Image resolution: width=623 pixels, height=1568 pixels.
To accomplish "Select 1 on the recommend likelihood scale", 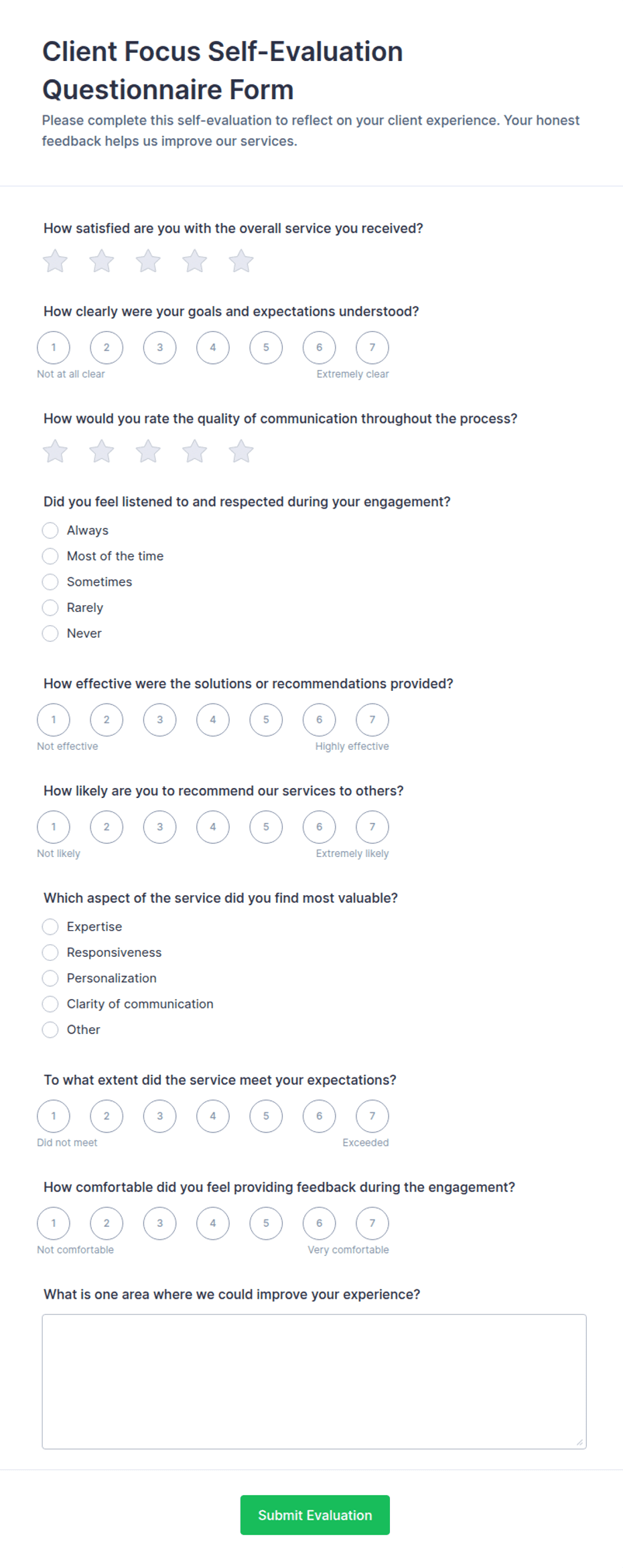I will 54,827.
